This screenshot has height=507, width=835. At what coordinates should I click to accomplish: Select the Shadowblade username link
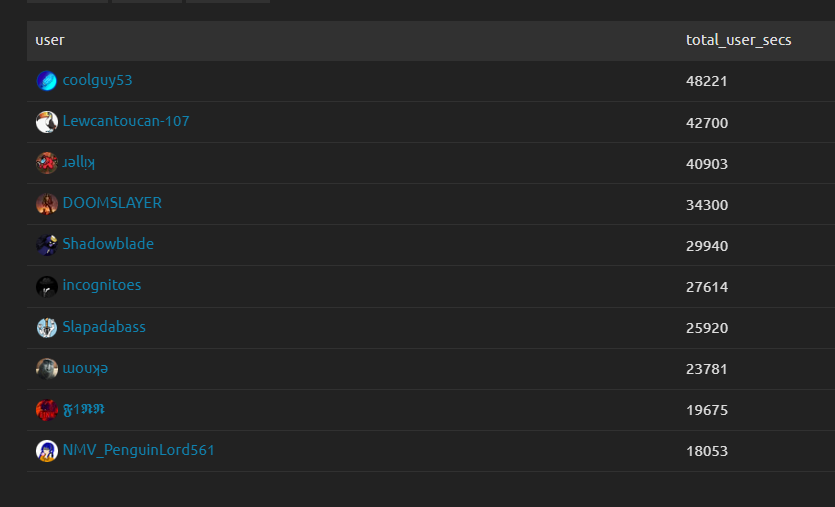coord(108,244)
